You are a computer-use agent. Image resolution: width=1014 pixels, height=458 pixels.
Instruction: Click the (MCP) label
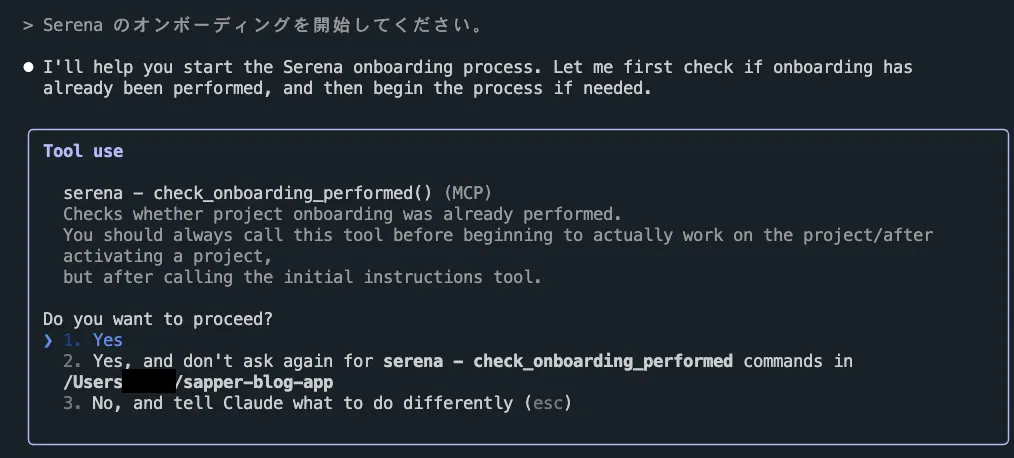(468, 193)
